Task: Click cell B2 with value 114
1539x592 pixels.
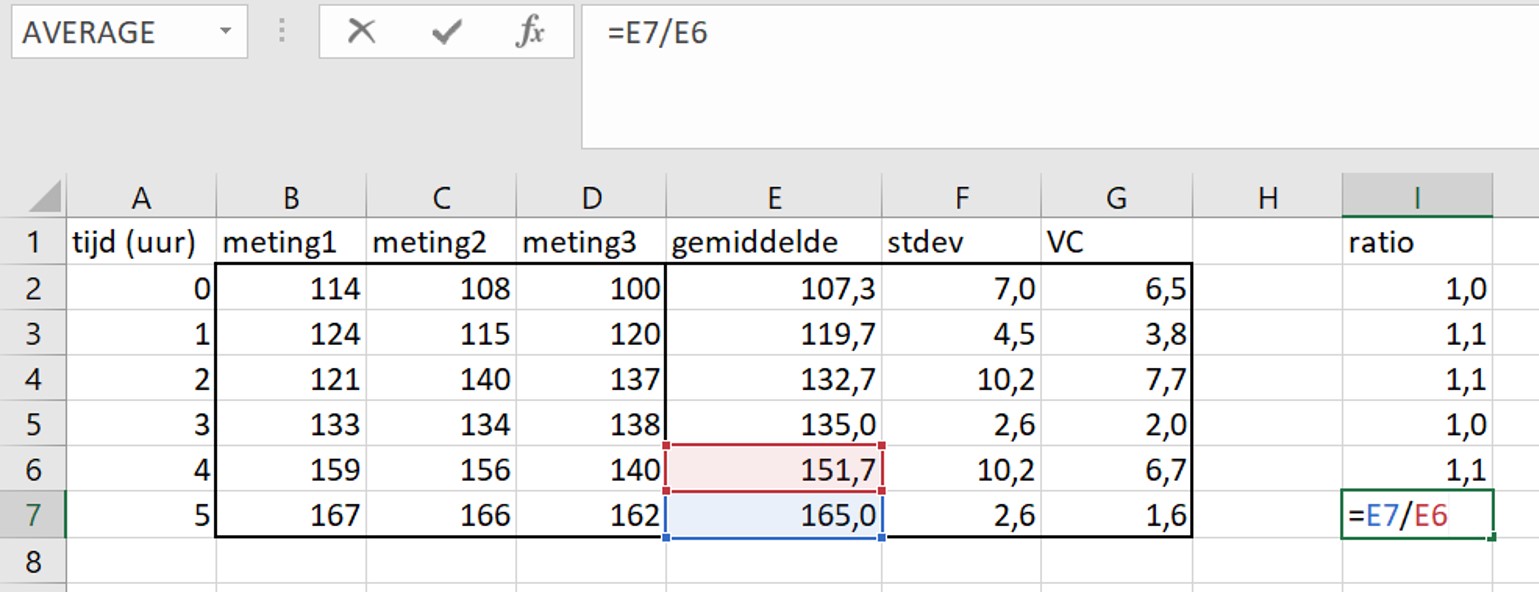Action: 291,289
